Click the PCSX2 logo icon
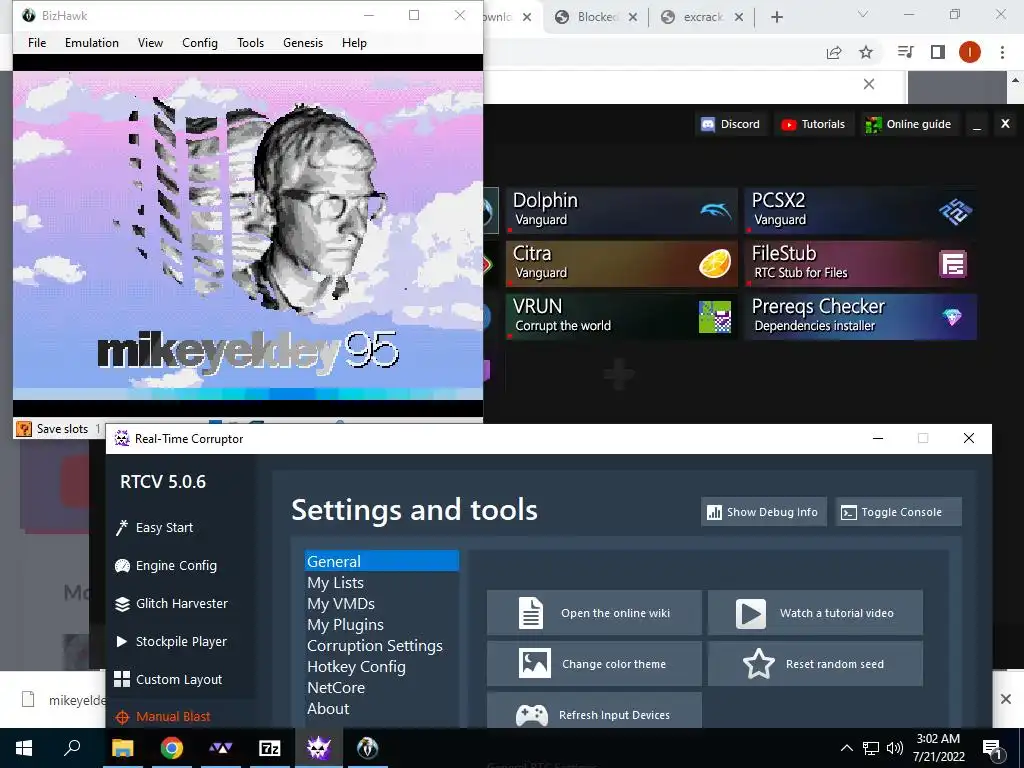This screenshot has width=1024, height=768. tap(955, 211)
